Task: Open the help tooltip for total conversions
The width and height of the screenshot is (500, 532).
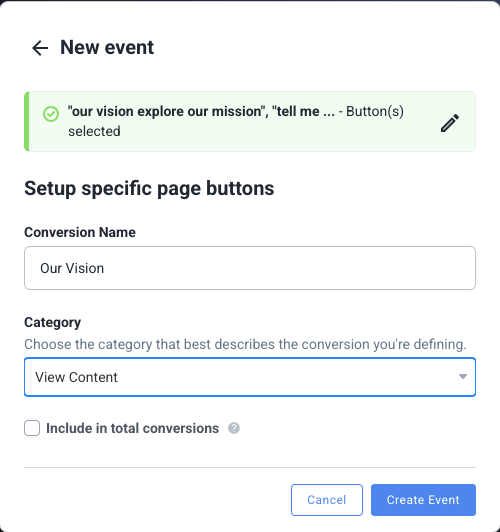Action: click(234, 428)
